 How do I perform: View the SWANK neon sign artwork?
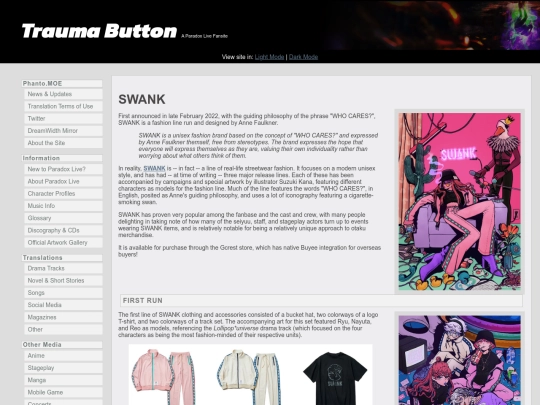[x=459, y=201]
